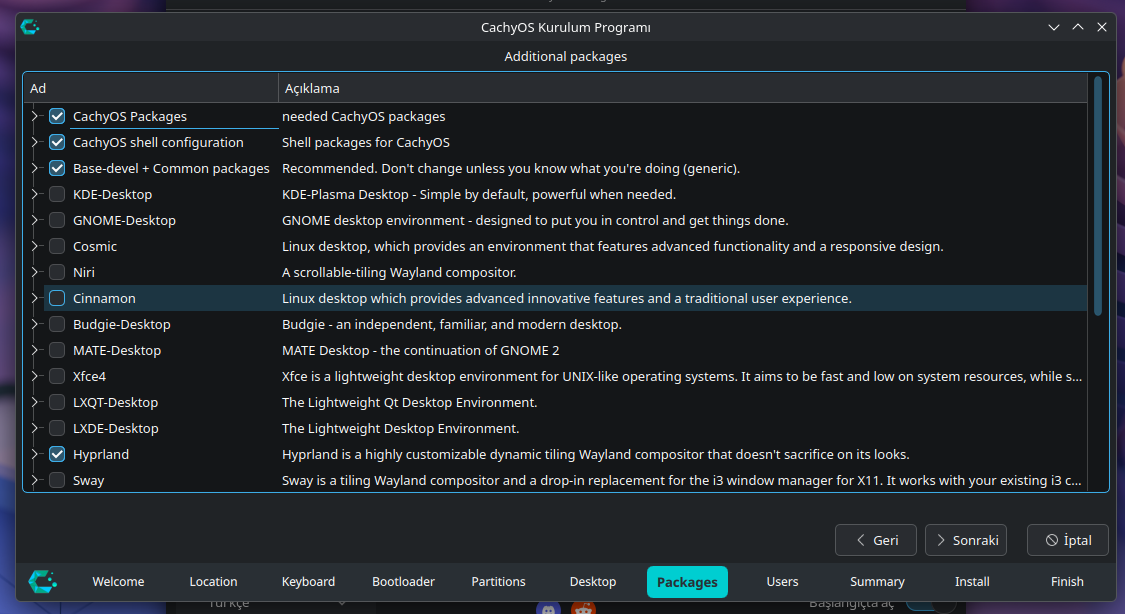Expand the CachyOS Packages group
This screenshot has width=1125, height=614.
coord(34,116)
